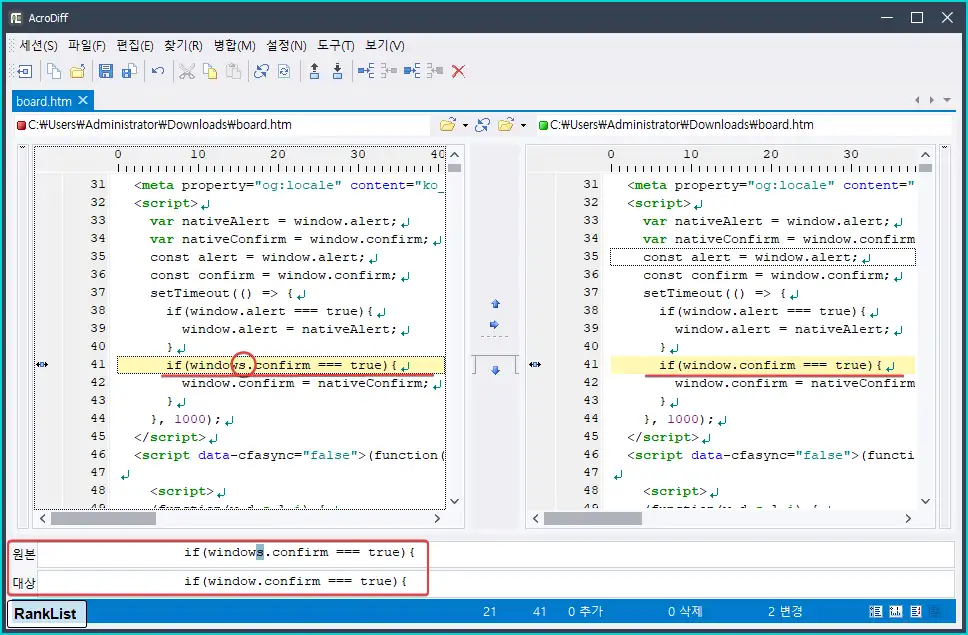Right pane horizontal scrollbar thumb
The width and height of the screenshot is (968, 635).
593,519
